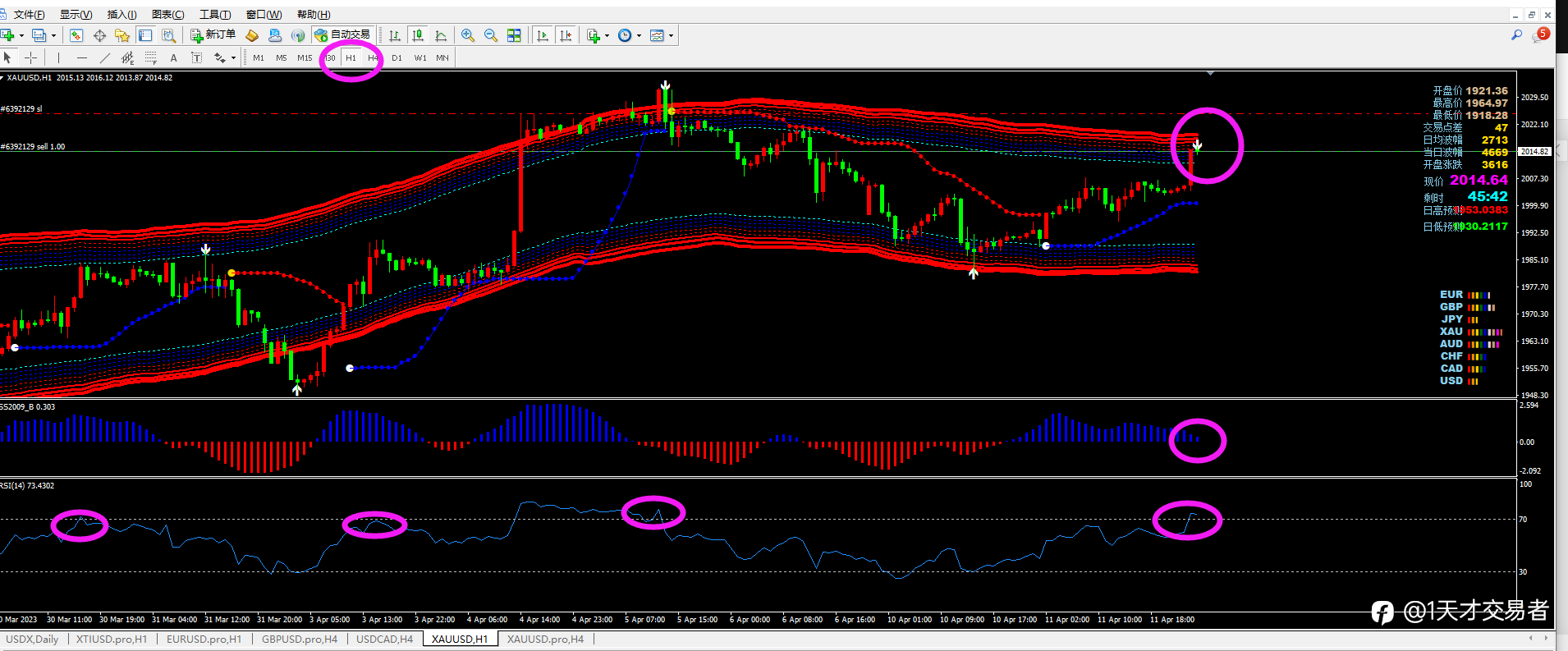This screenshot has width=1568, height=651.
Task: Open the signals broadcast icon
Action: [298, 35]
